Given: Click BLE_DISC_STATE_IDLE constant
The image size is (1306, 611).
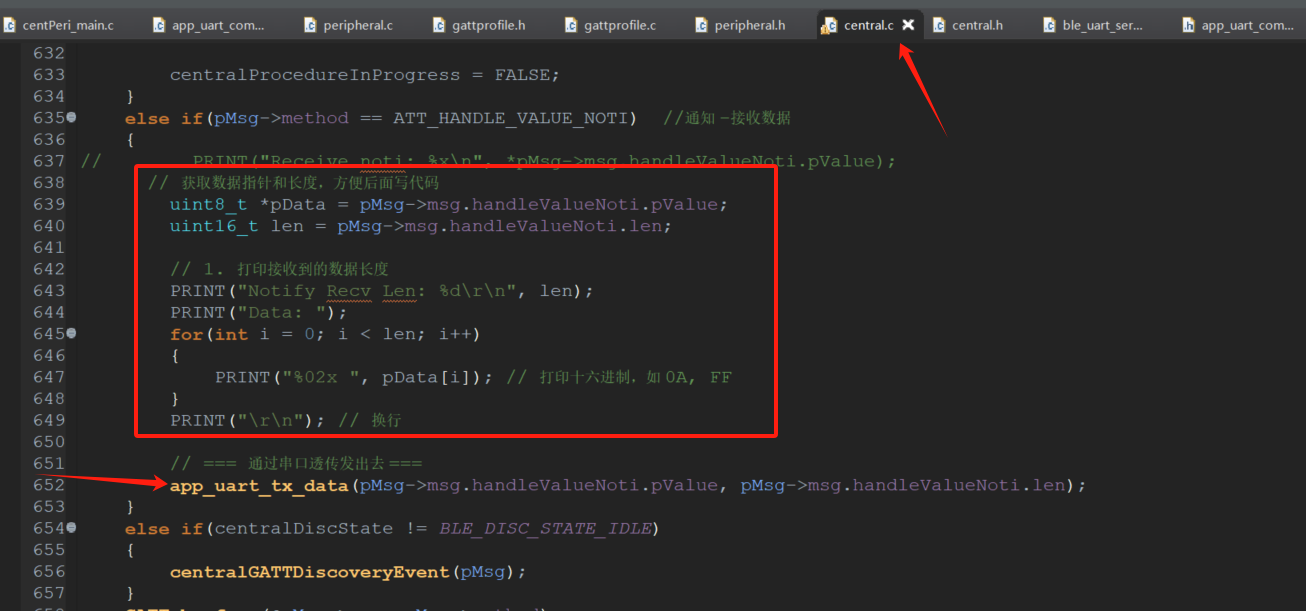Looking at the screenshot, I should tap(544, 528).
